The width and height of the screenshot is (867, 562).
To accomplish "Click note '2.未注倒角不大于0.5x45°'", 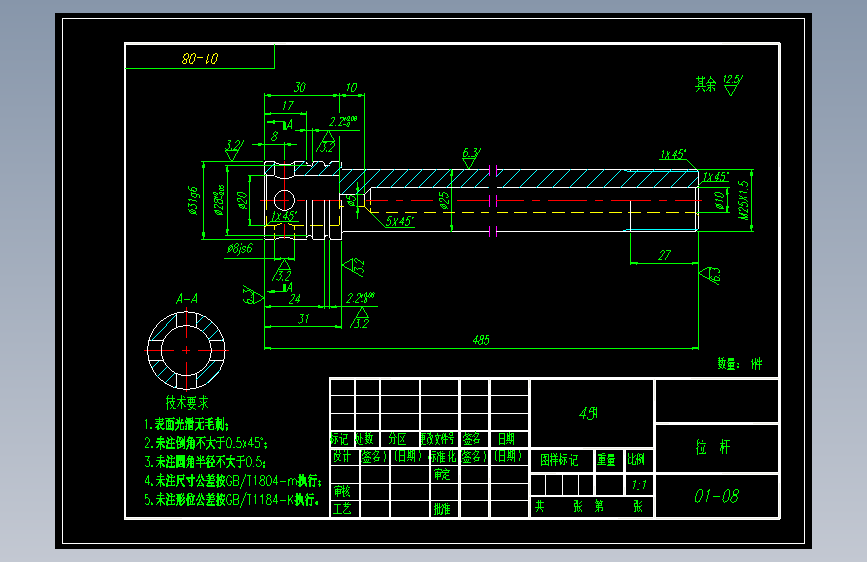I will click(206, 443).
